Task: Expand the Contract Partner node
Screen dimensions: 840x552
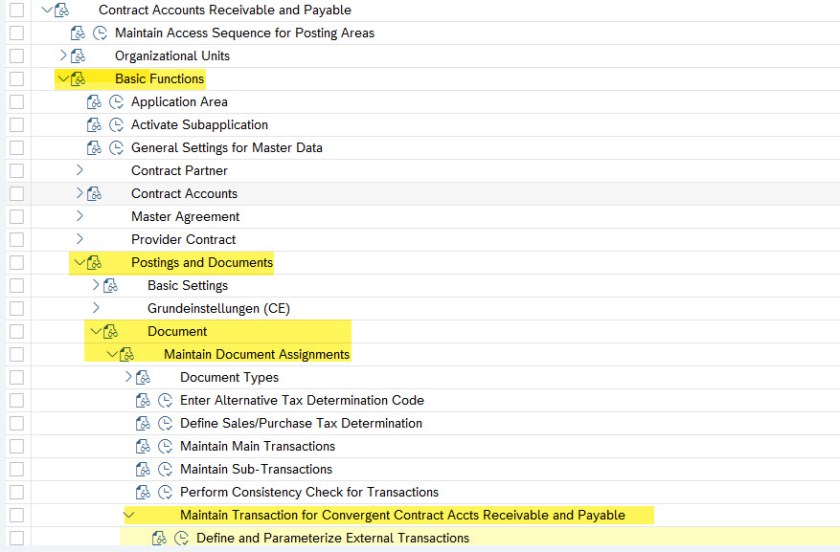Action: coord(79,170)
